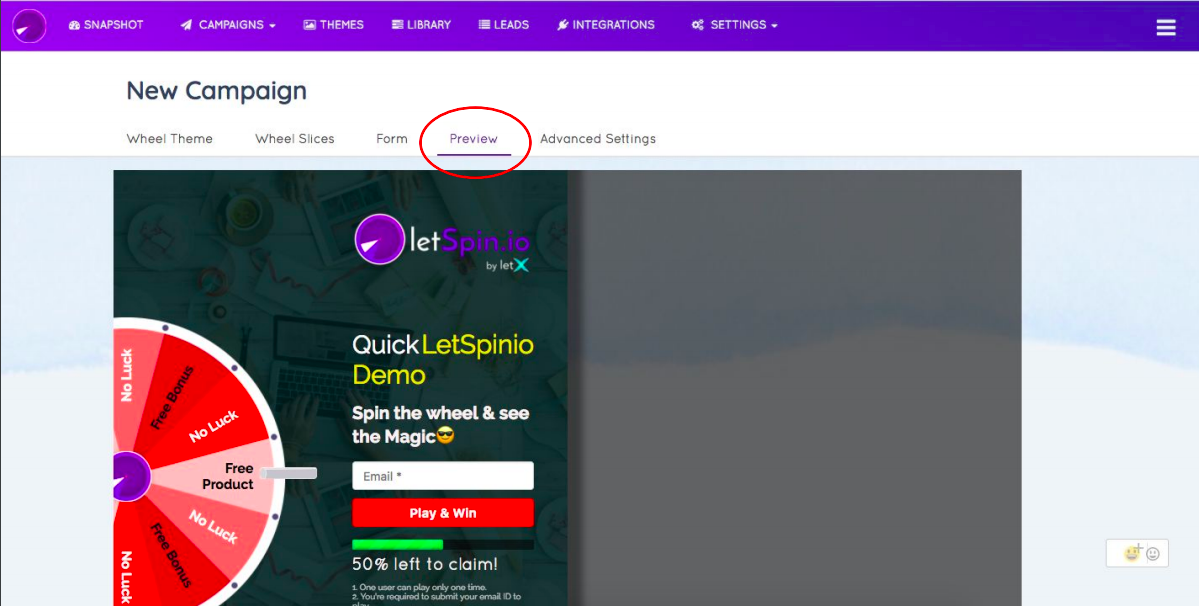Click the letSpin.io logo in preview
Viewport: 1199px width, 606px height.
(x=442, y=242)
